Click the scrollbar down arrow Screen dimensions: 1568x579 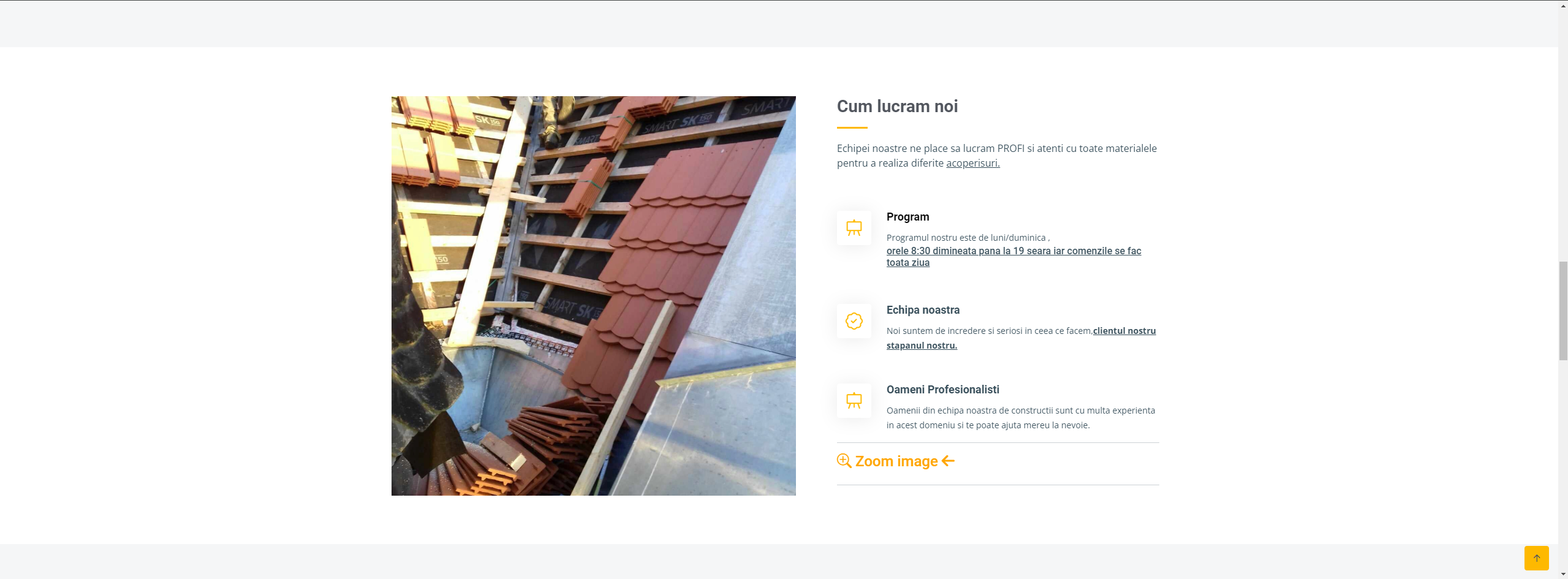click(1563, 574)
